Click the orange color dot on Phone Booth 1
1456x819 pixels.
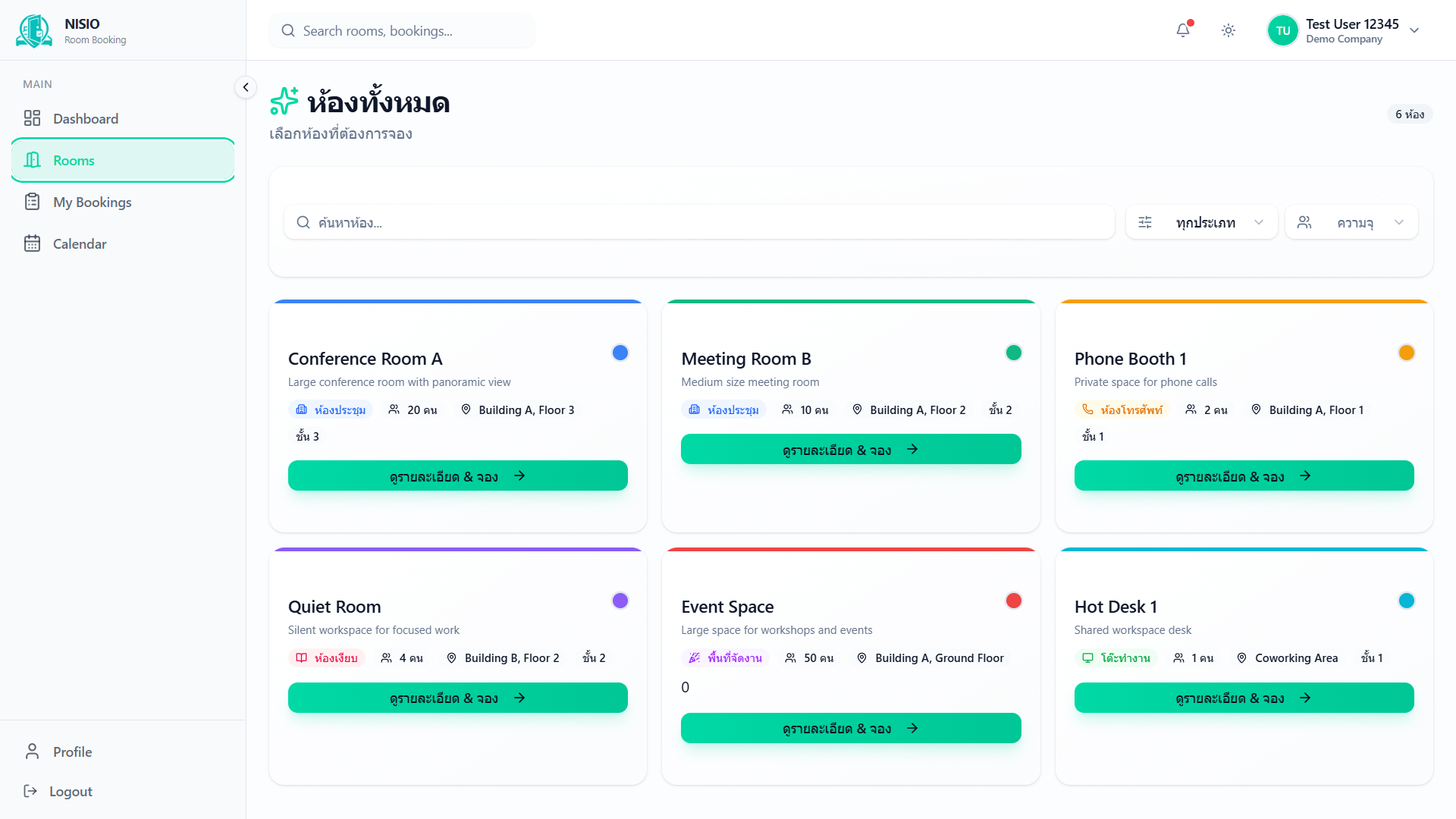(x=1406, y=353)
